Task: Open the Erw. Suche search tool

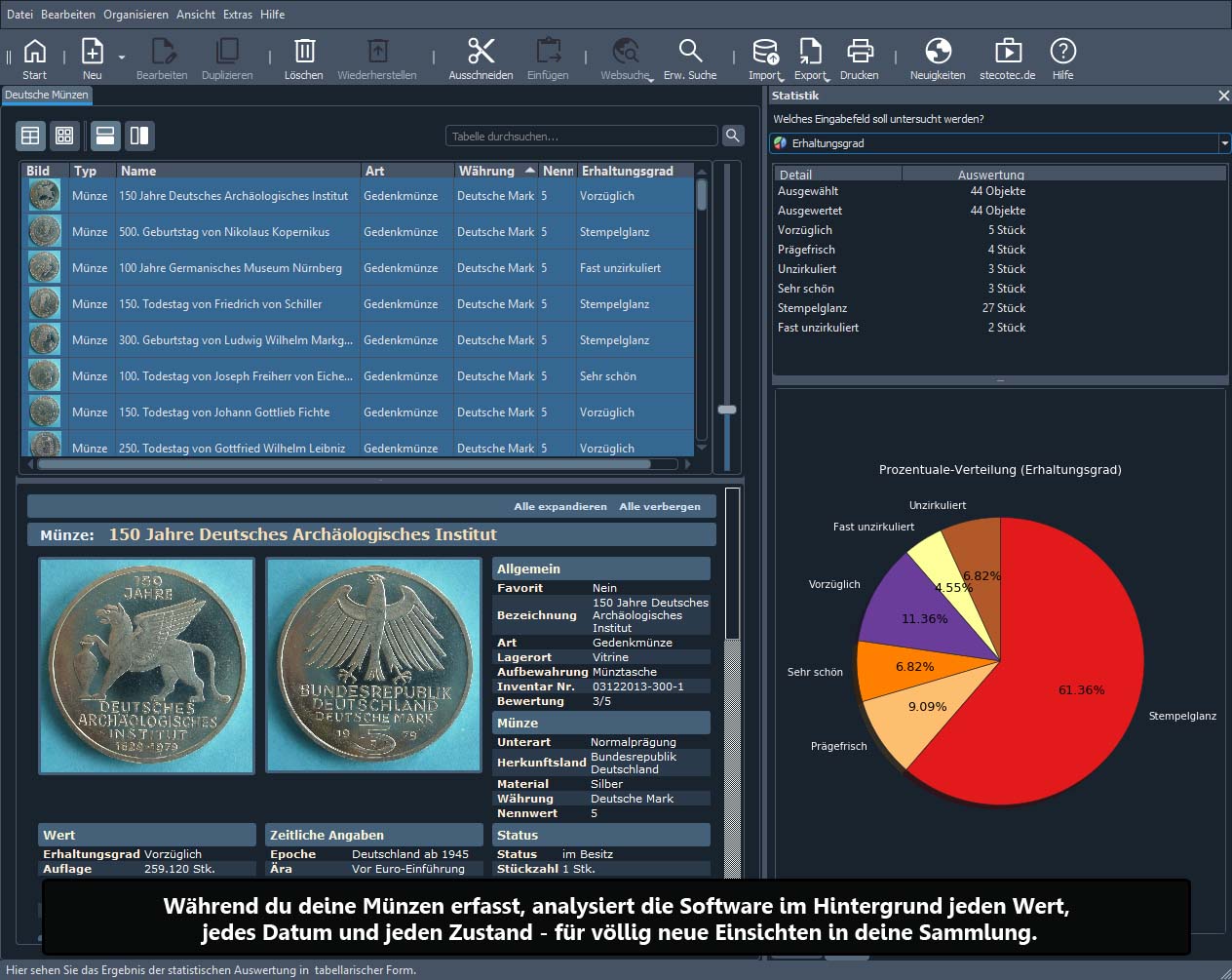Action: pyautogui.click(x=689, y=59)
